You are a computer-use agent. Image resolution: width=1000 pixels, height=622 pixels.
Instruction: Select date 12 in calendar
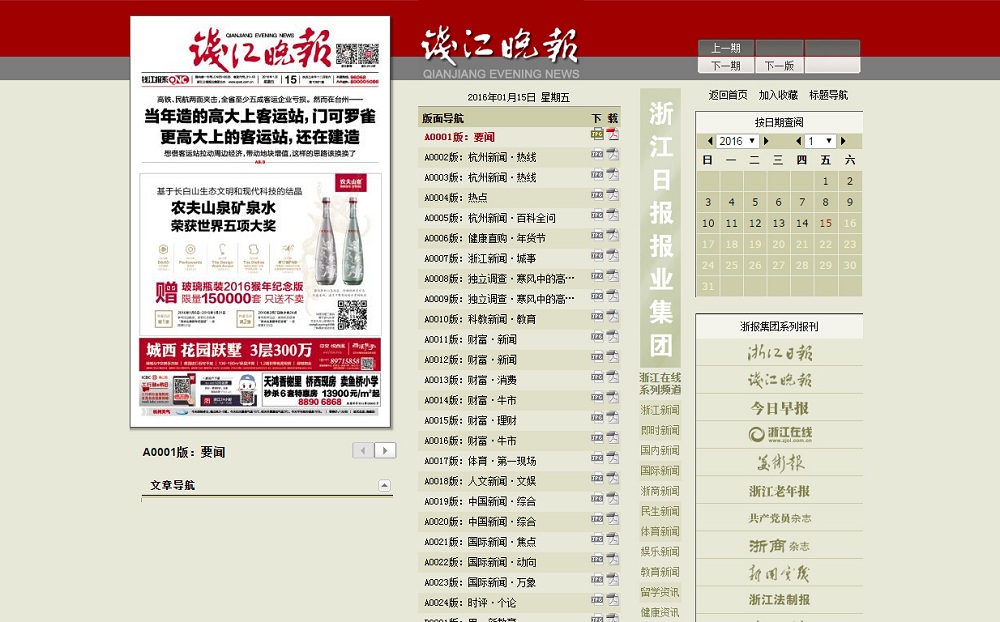[755, 223]
